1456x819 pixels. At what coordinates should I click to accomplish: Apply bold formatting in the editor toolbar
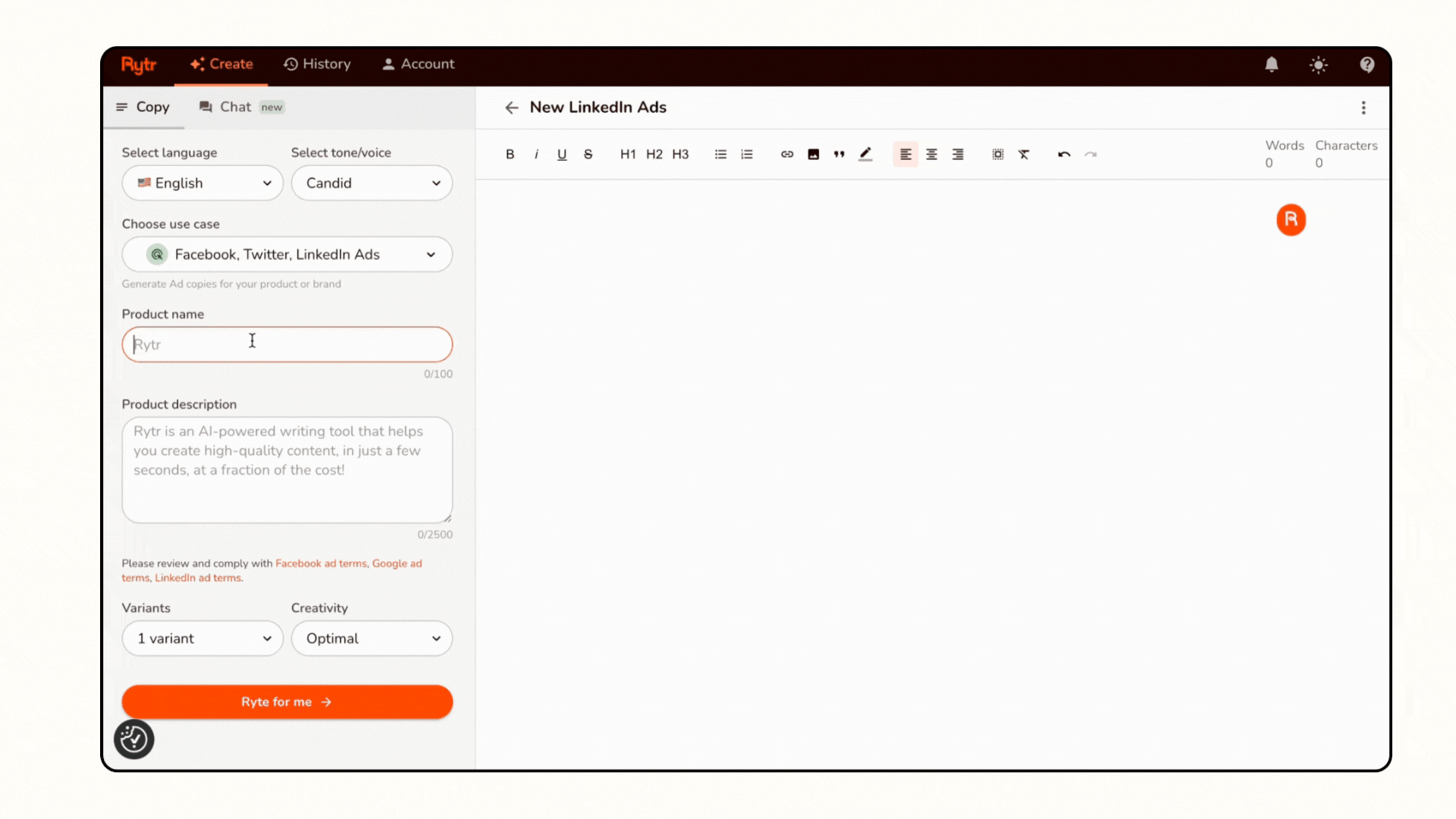pyautogui.click(x=510, y=154)
